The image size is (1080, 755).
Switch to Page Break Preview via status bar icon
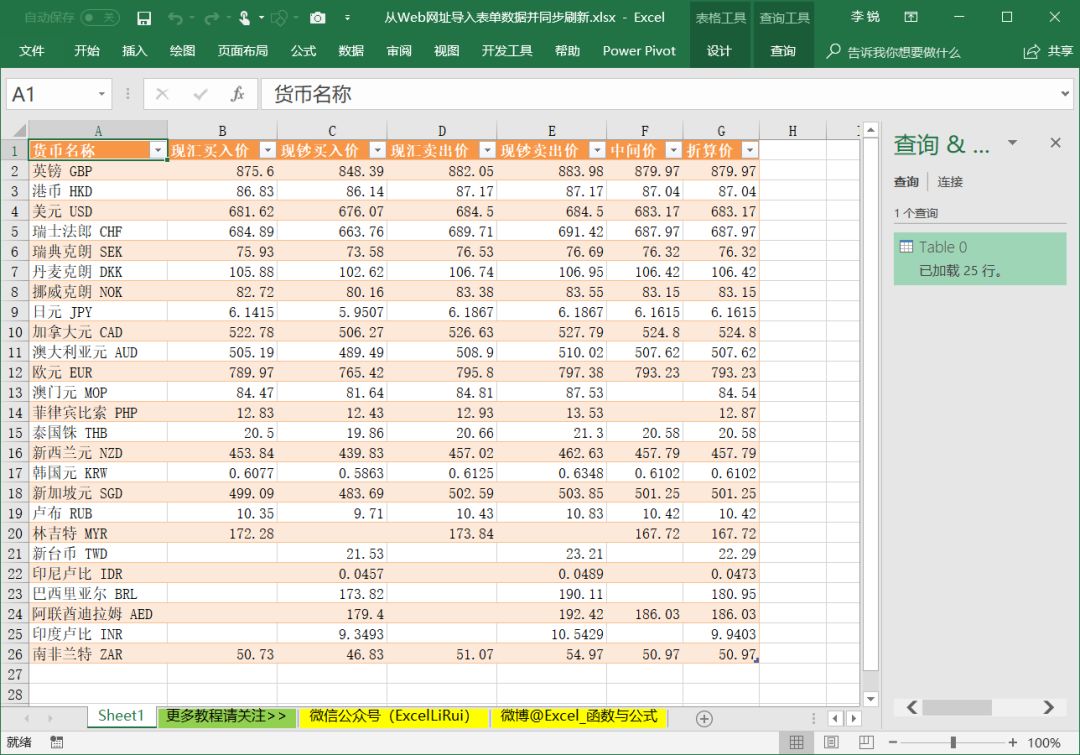click(x=867, y=742)
